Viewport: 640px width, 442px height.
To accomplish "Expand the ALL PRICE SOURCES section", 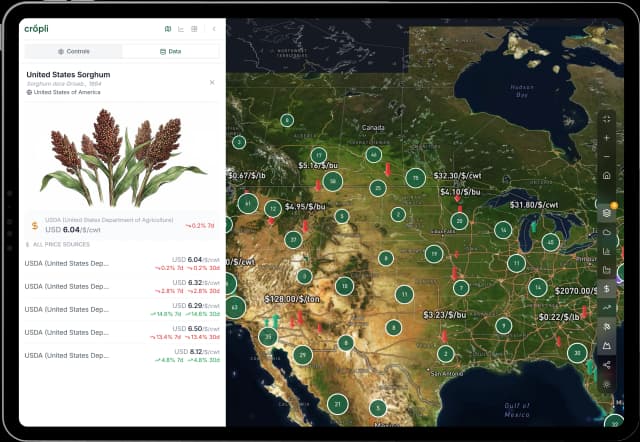I will [58, 244].
